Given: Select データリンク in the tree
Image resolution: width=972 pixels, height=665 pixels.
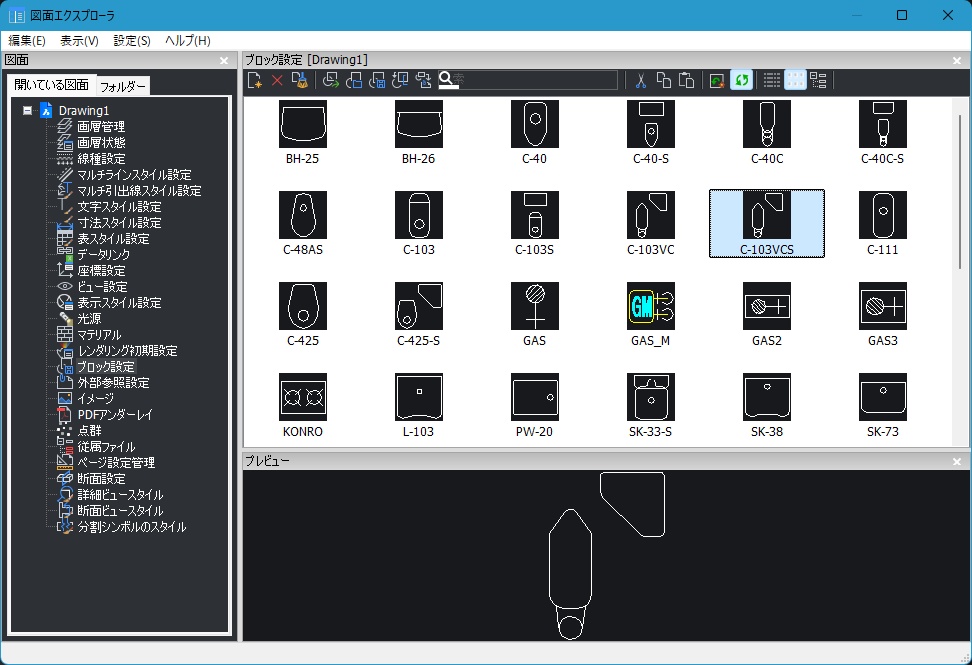Looking at the screenshot, I should [104, 255].
